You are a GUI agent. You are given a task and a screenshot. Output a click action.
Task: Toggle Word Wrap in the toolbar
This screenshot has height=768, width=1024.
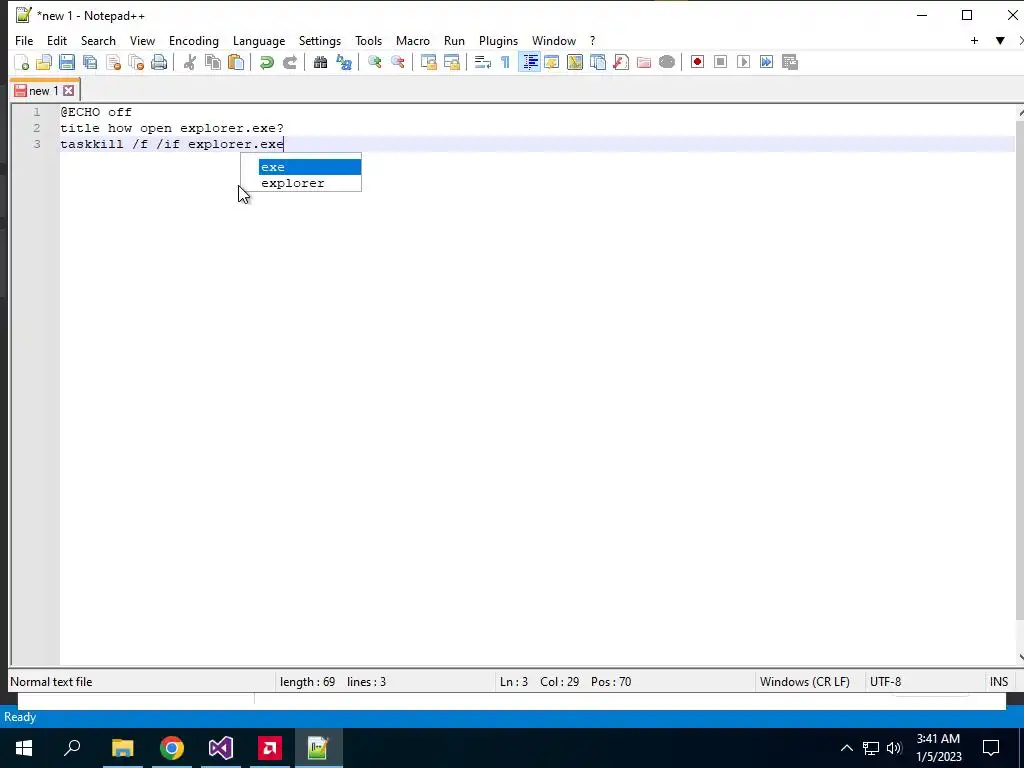(483, 62)
